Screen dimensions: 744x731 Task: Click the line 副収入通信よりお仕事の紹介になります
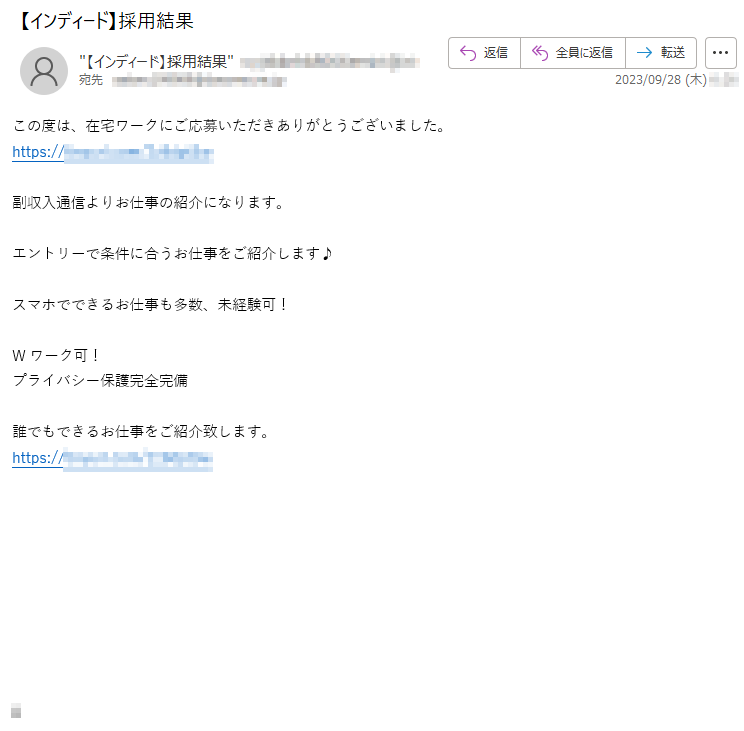[x=149, y=203]
